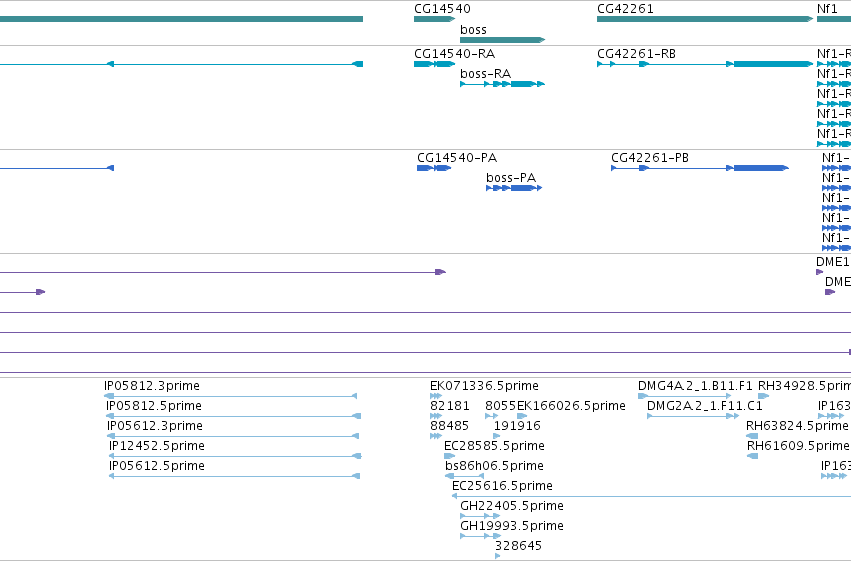Click the 82181 feature label
The height and width of the screenshot is (561, 851).
[x=450, y=406]
